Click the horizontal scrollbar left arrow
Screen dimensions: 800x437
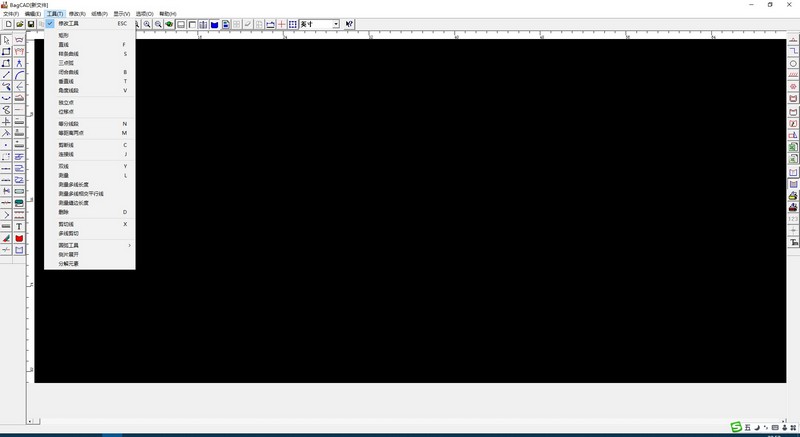[29, 421]
